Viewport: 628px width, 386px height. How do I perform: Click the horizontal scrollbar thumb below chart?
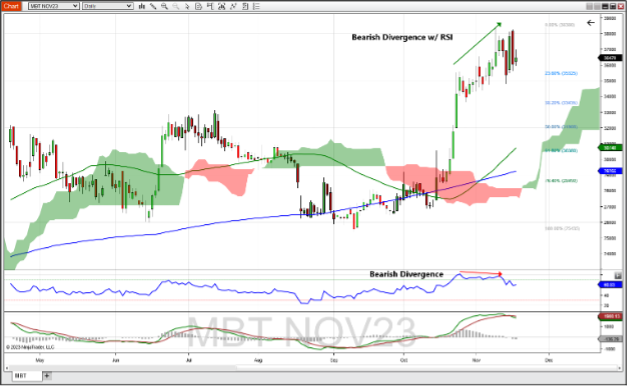click(x=123, y=367)
